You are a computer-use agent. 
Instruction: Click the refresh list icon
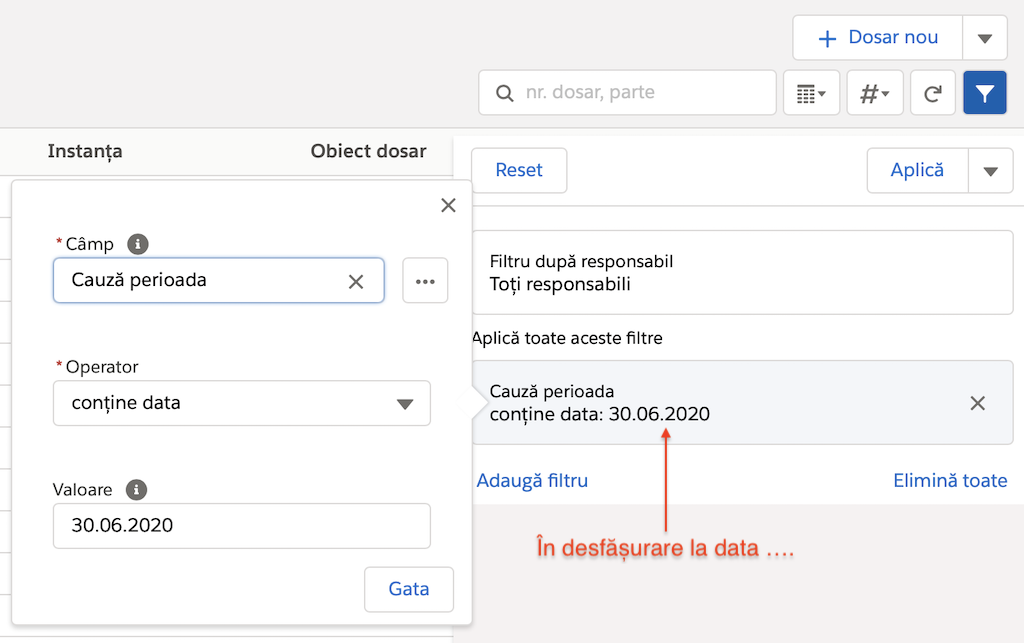pos(932,93)
